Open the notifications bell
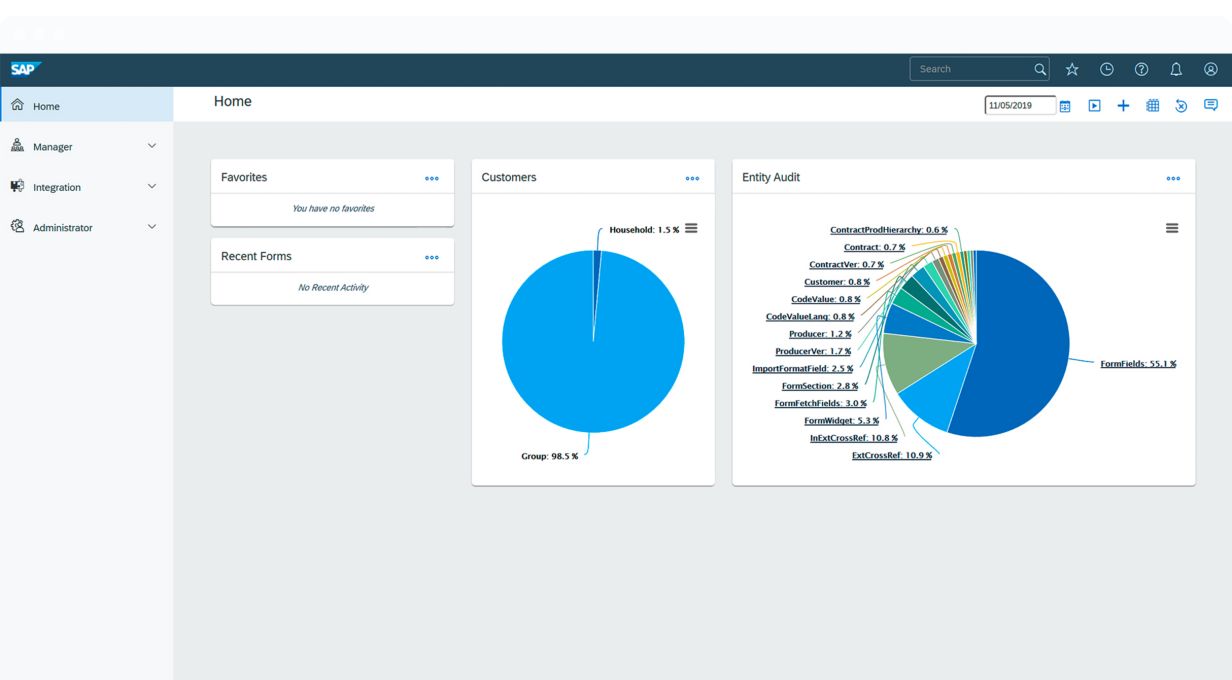This screenshot has height=680, width=1232. [x=1176, y=69]
